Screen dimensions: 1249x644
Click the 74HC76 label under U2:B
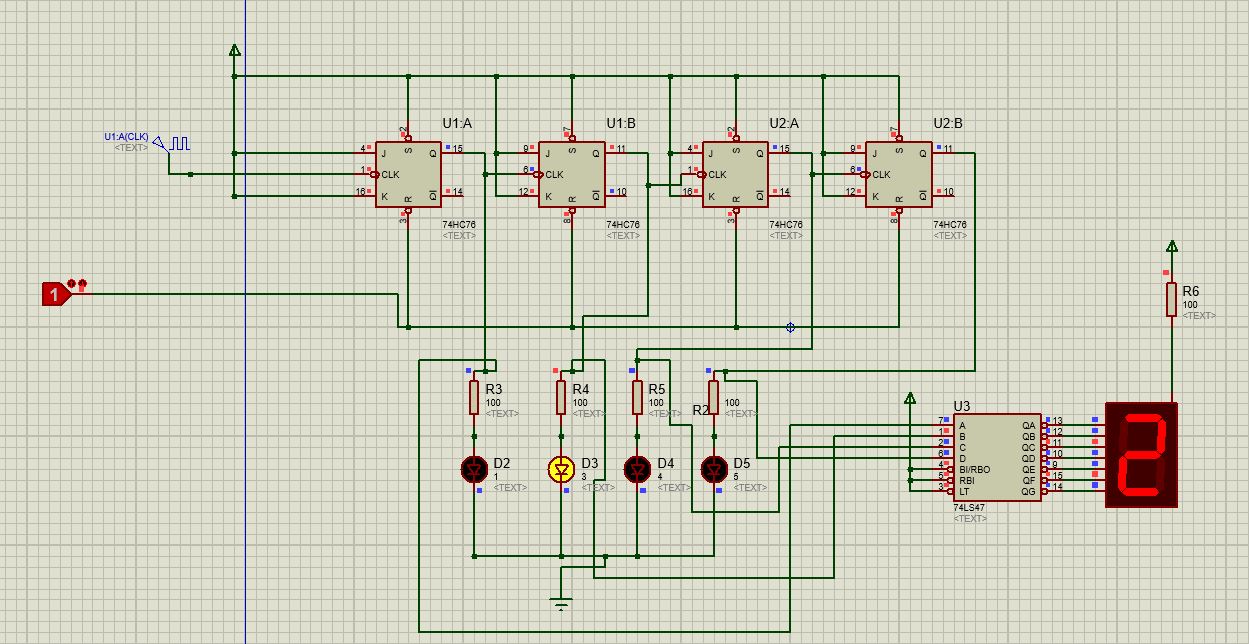950,225
